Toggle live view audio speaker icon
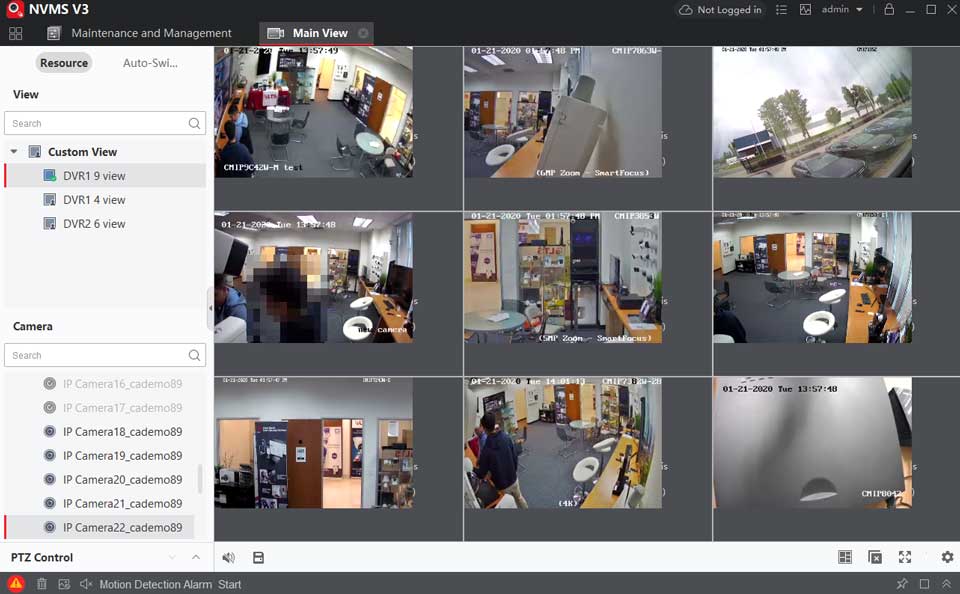This screenshot has height=594, width=960. [229, 557]
